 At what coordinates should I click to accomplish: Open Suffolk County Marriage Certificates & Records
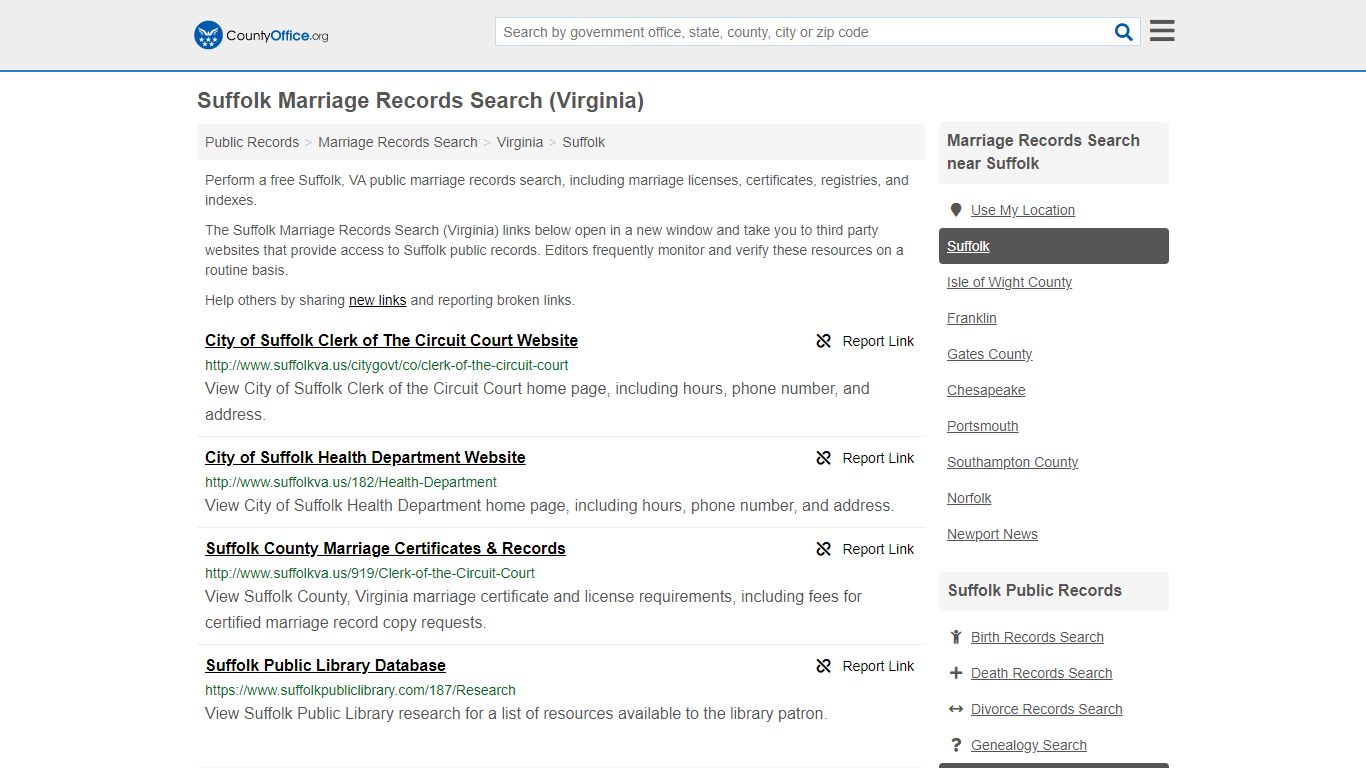[386, 548]
